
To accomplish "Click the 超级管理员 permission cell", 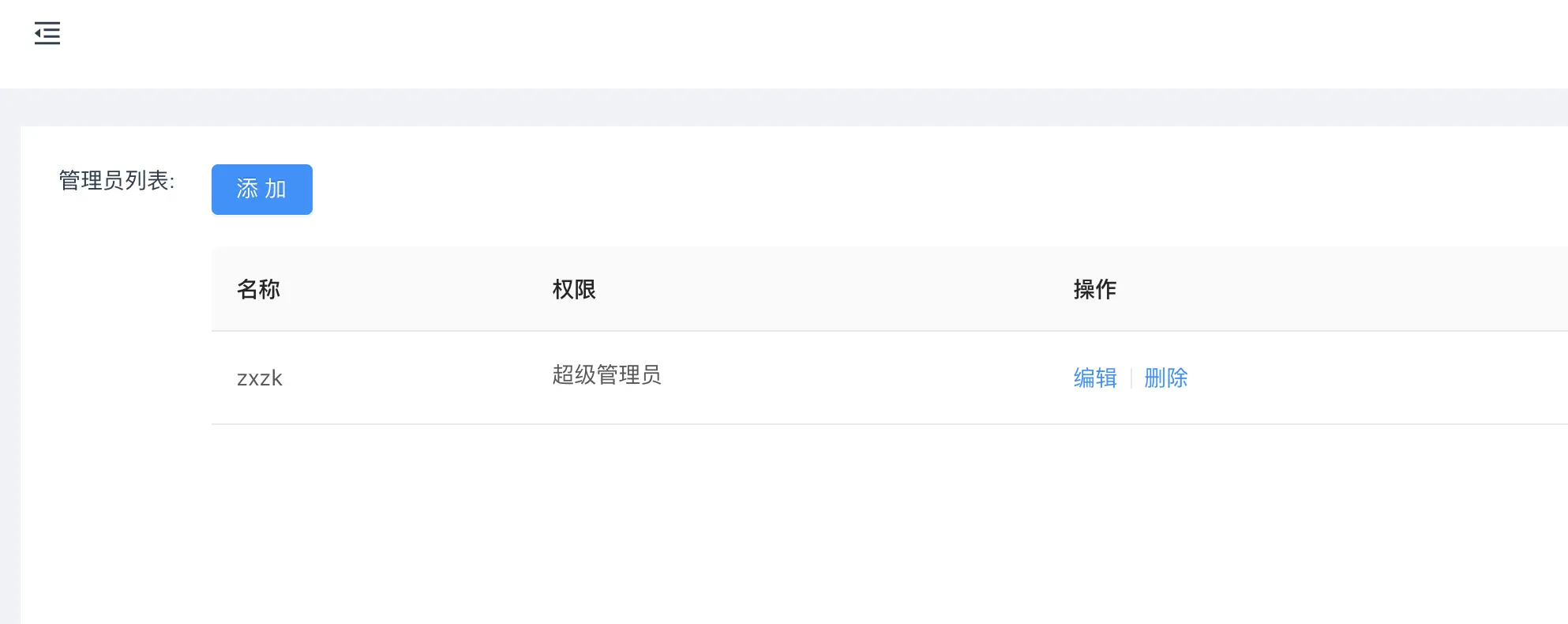I will tap(607, 374).
